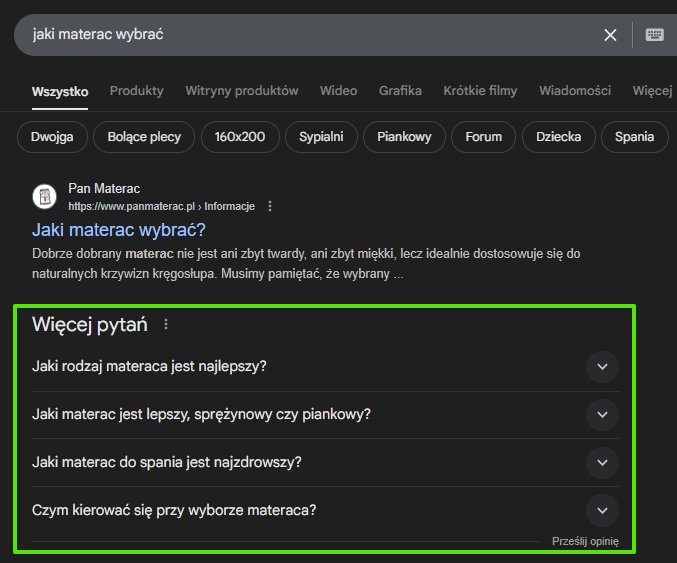Open the three-dot menu next to Pan Materac URL
This screenshot has height=563, width=677.
(270, 206)
